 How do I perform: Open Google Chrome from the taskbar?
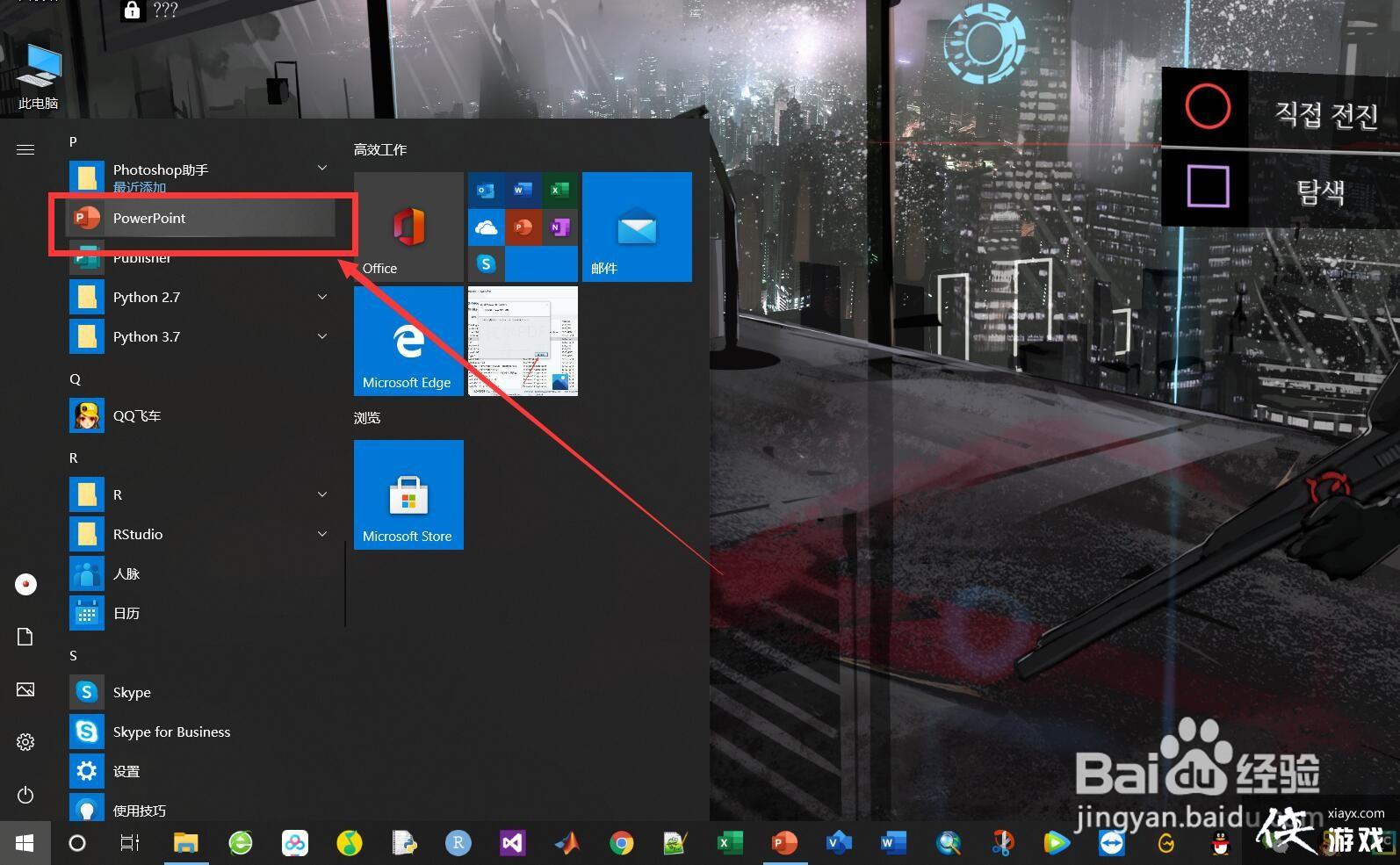[621, 843]
